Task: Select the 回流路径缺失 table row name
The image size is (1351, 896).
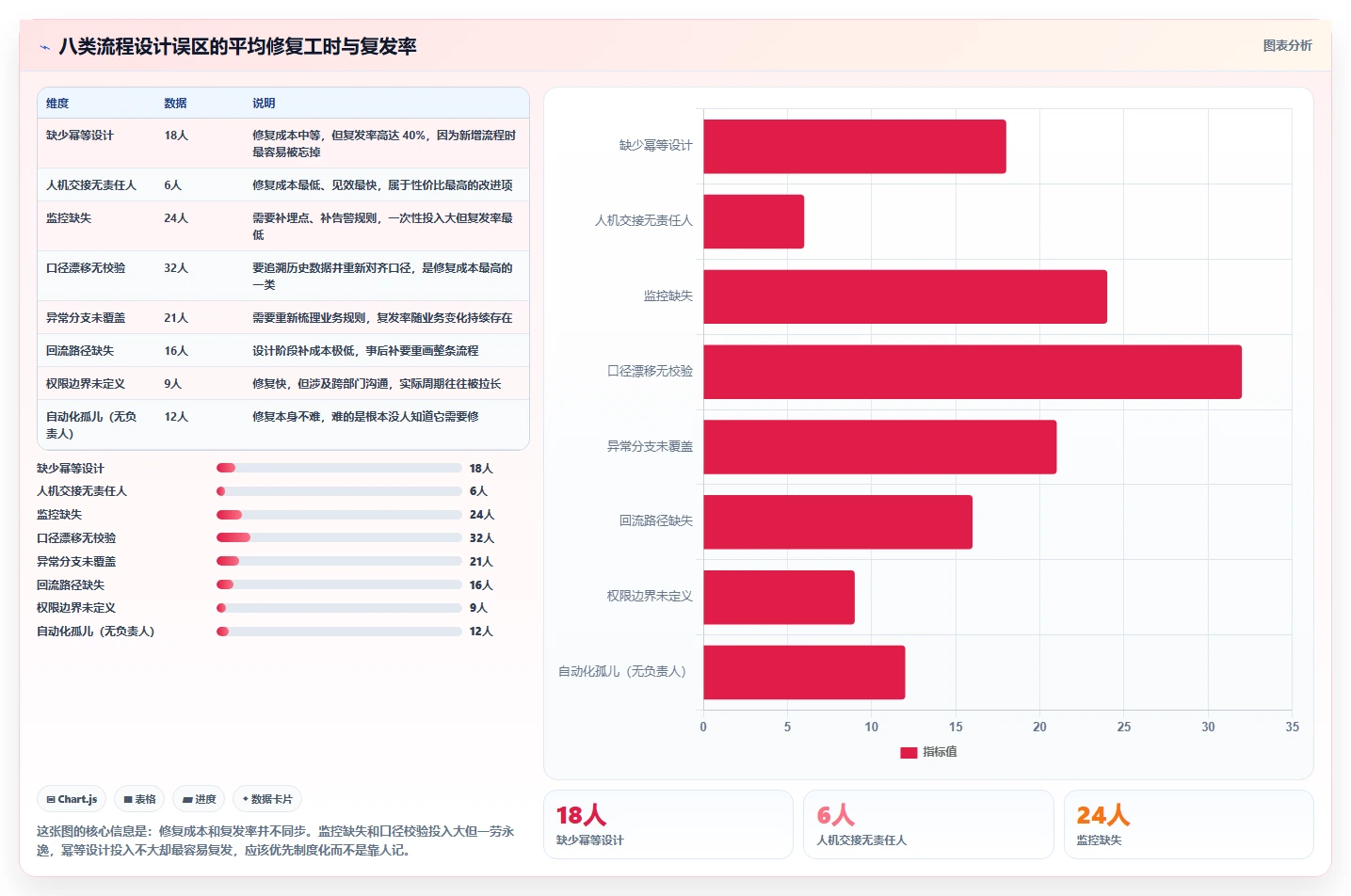Action: (80, 351)
